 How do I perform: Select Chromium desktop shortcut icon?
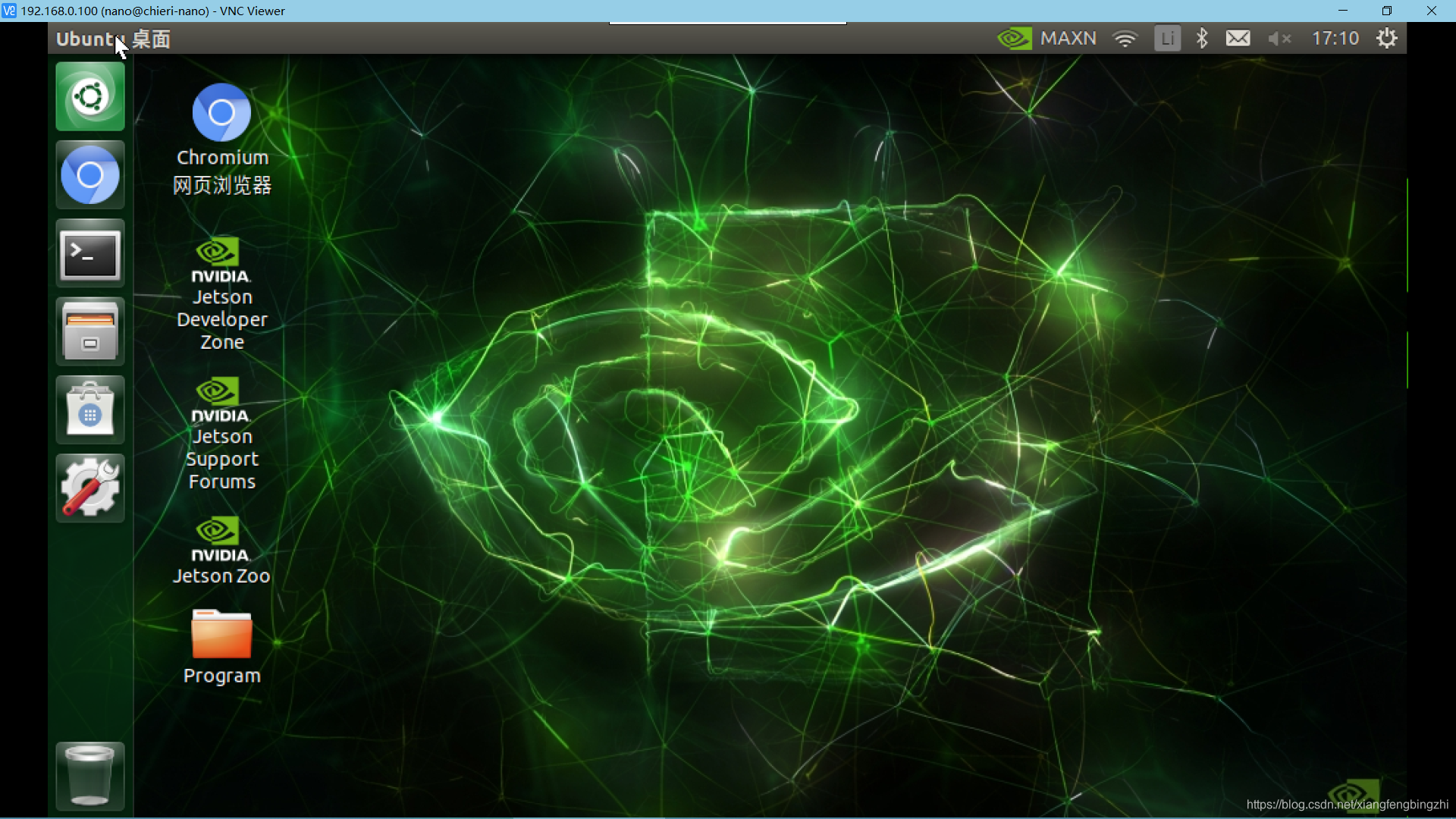click(221, 139)
